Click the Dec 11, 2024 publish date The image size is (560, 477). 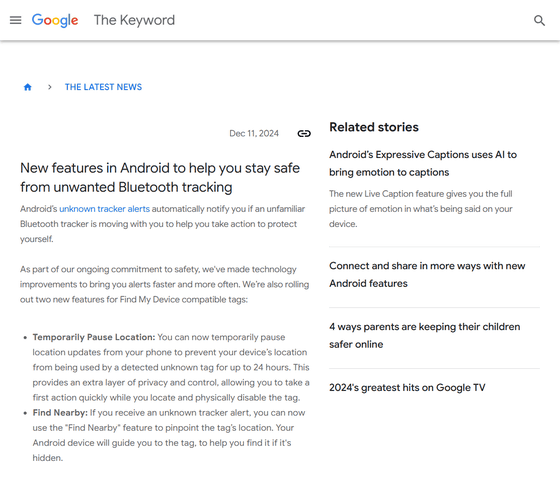254,134
